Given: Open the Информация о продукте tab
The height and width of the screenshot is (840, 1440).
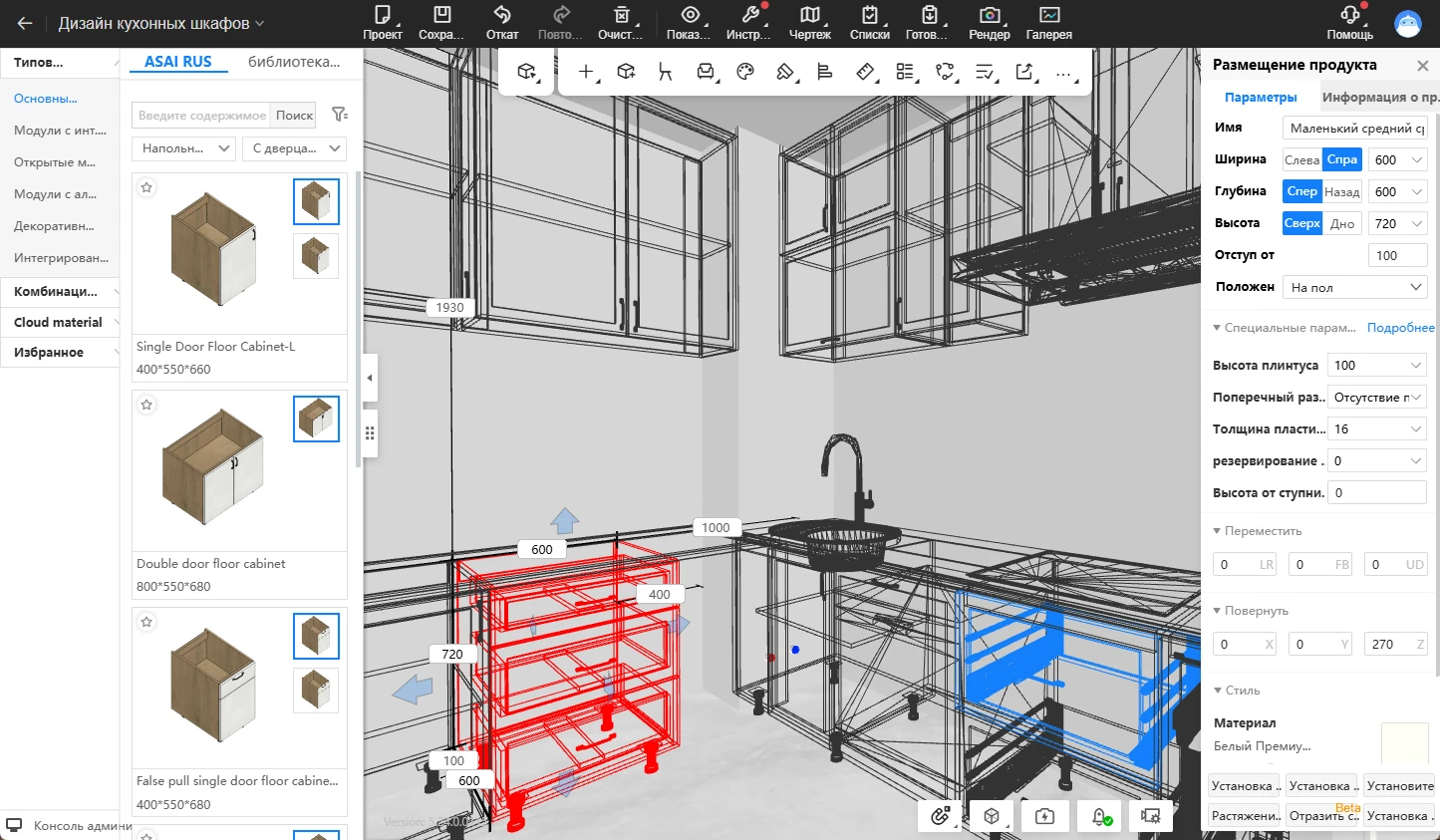Looking at the screenshot, I should [1379, 97].
